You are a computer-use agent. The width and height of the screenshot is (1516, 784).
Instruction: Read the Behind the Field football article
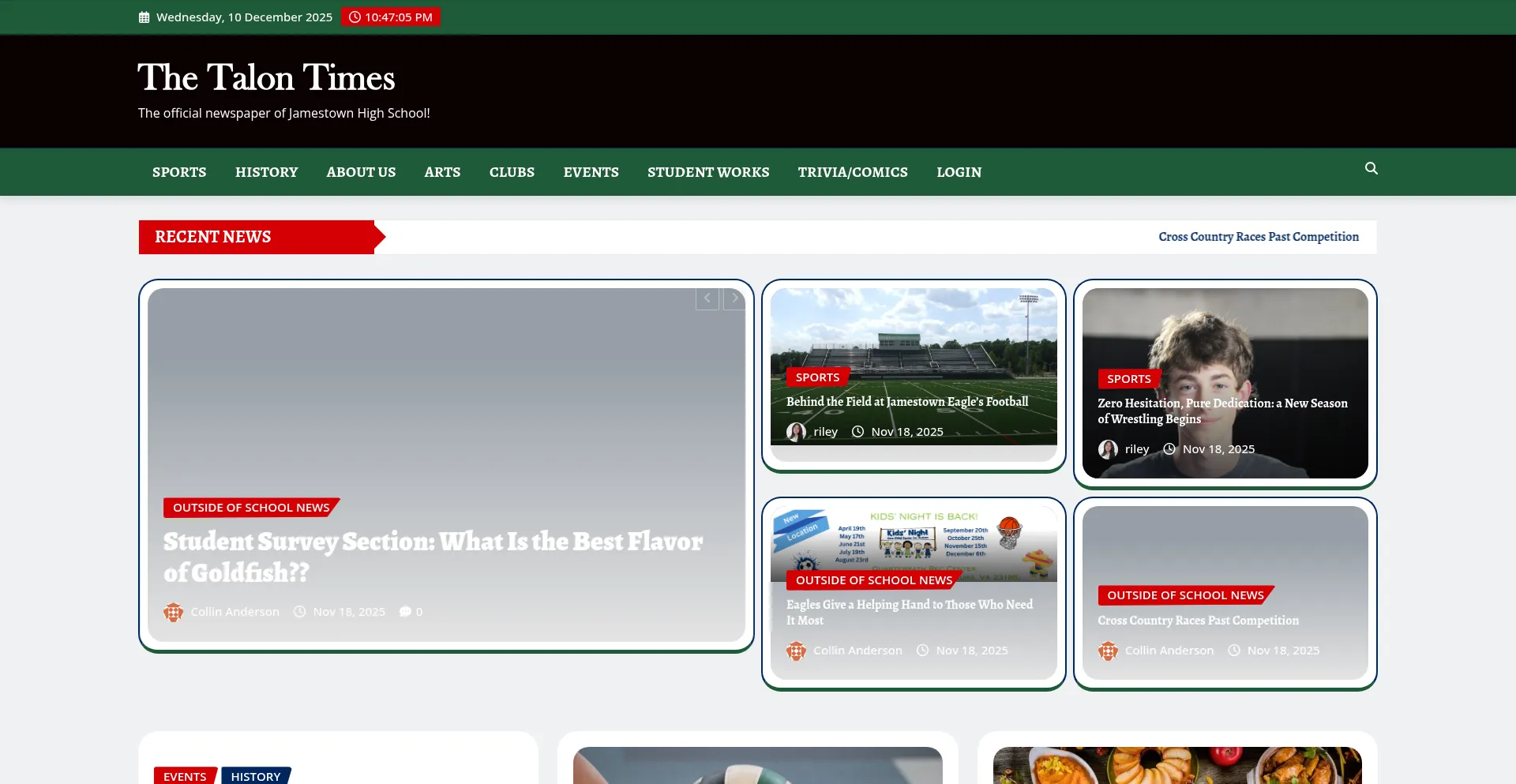point(906,402)
